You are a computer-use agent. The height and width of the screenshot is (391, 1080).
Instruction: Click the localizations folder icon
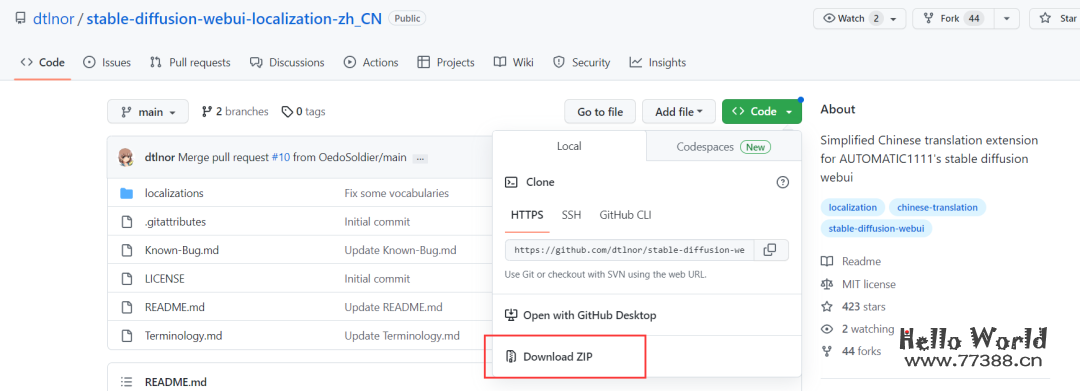(126, 193)
